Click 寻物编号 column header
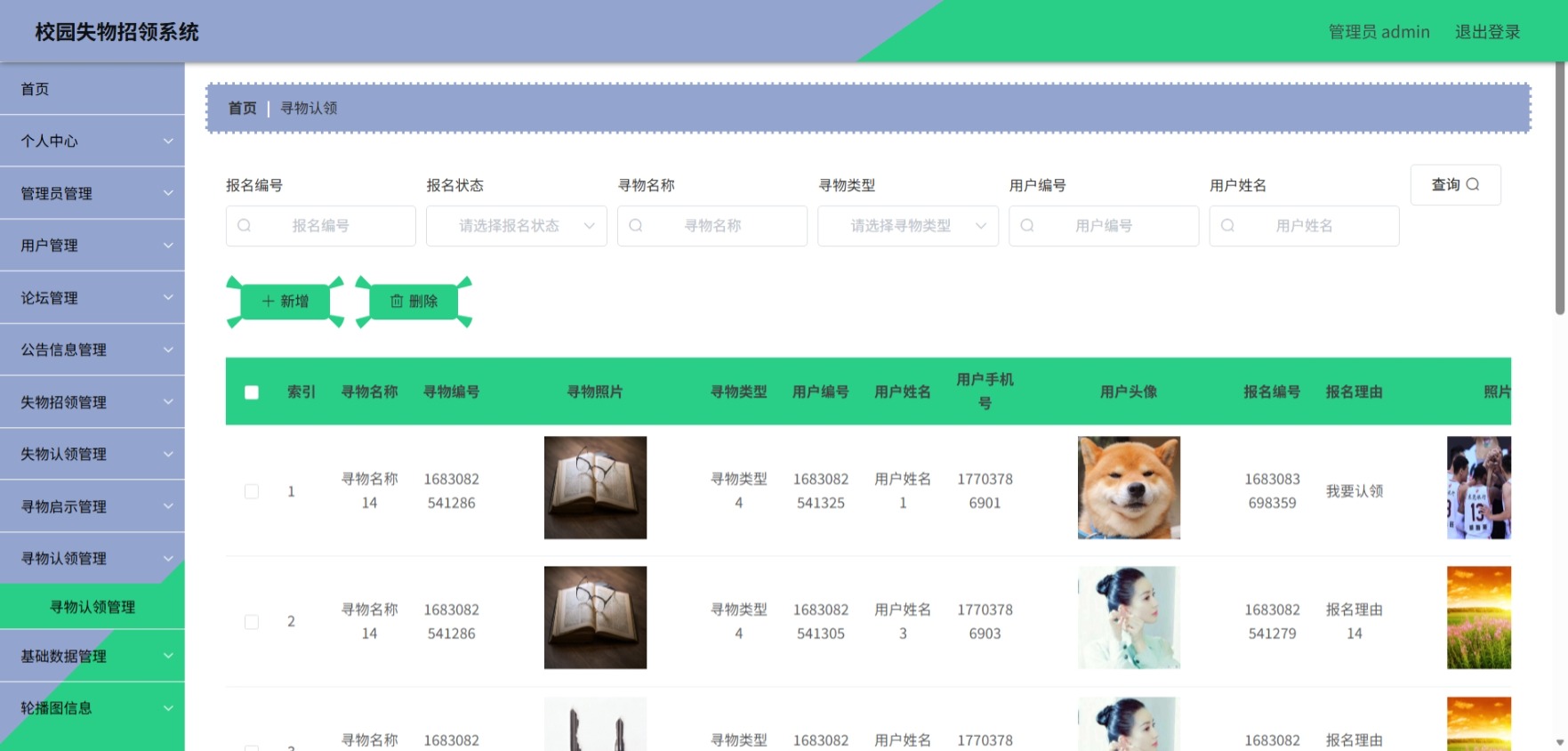This screenshot has width=1568, height=751. (451, 392)
